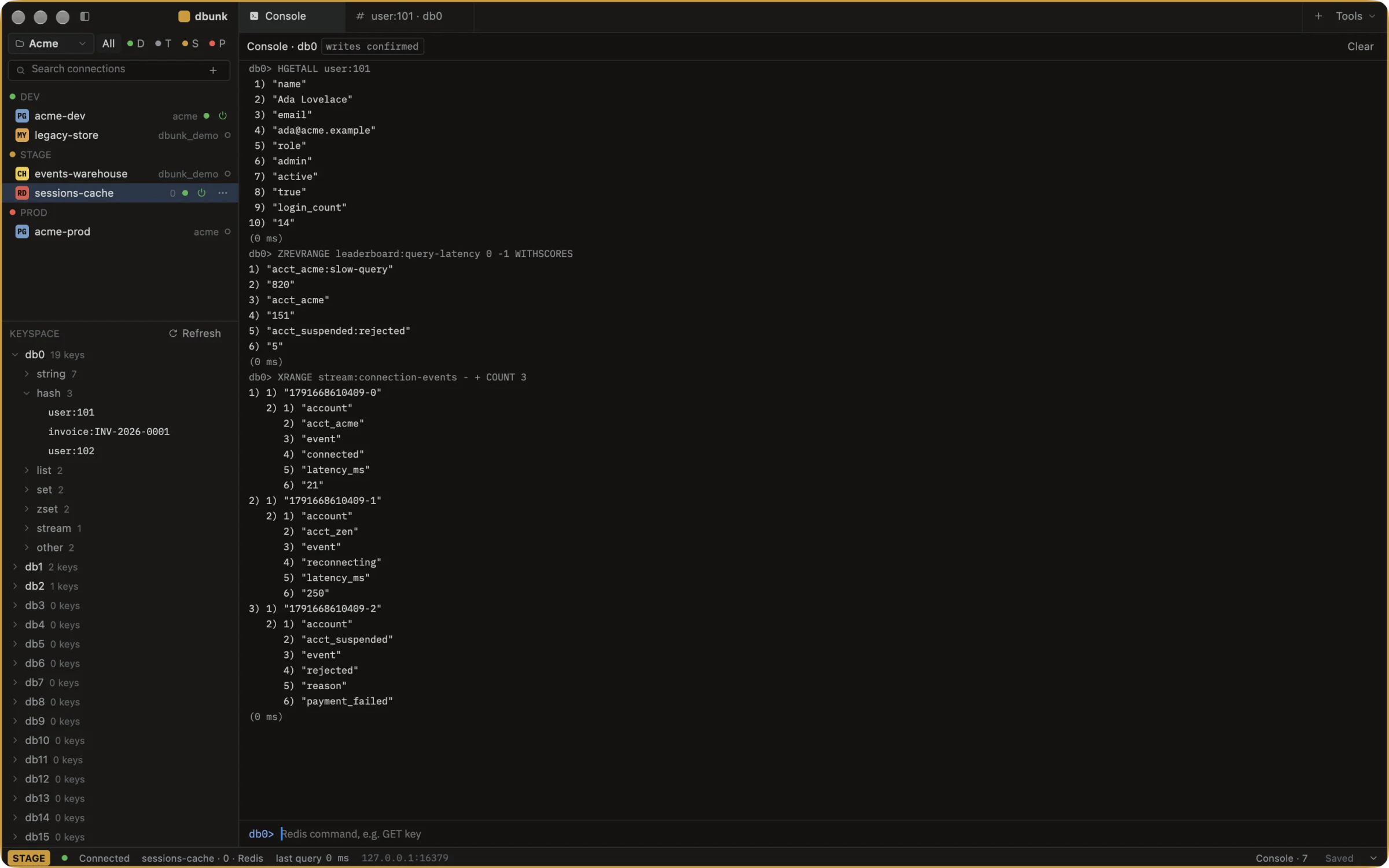The image size is (1389, 868).
Task: Collapse the db0 keyspace node
Action: point(15,355)
